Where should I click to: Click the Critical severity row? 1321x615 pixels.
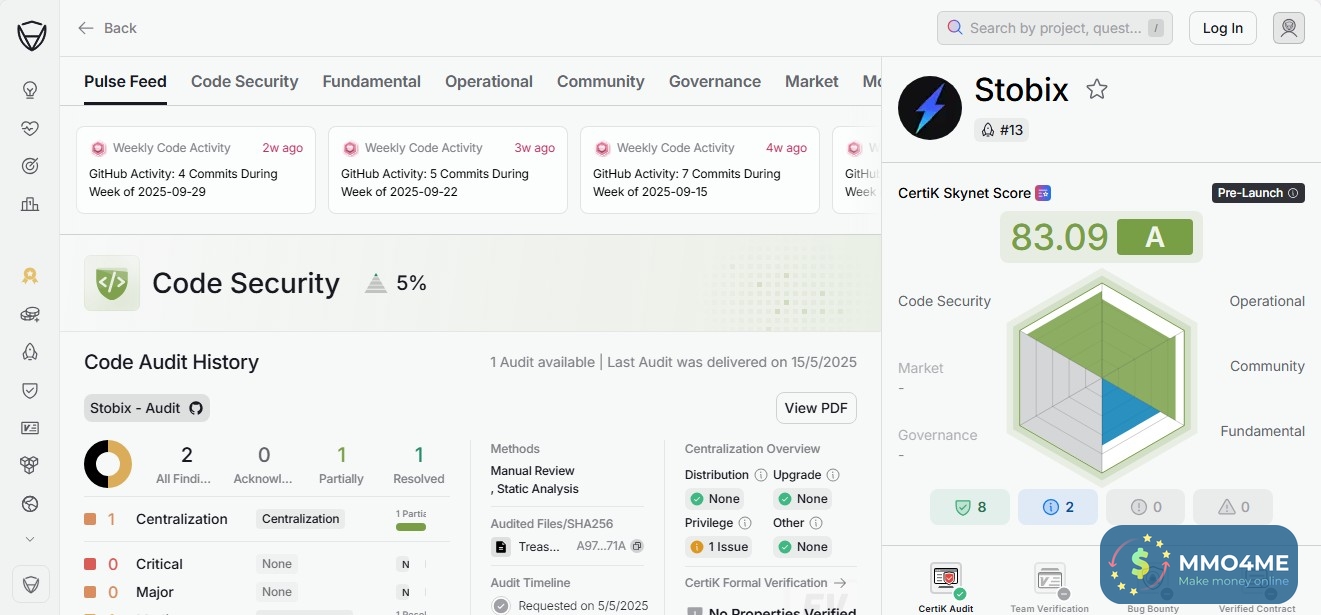265,564
